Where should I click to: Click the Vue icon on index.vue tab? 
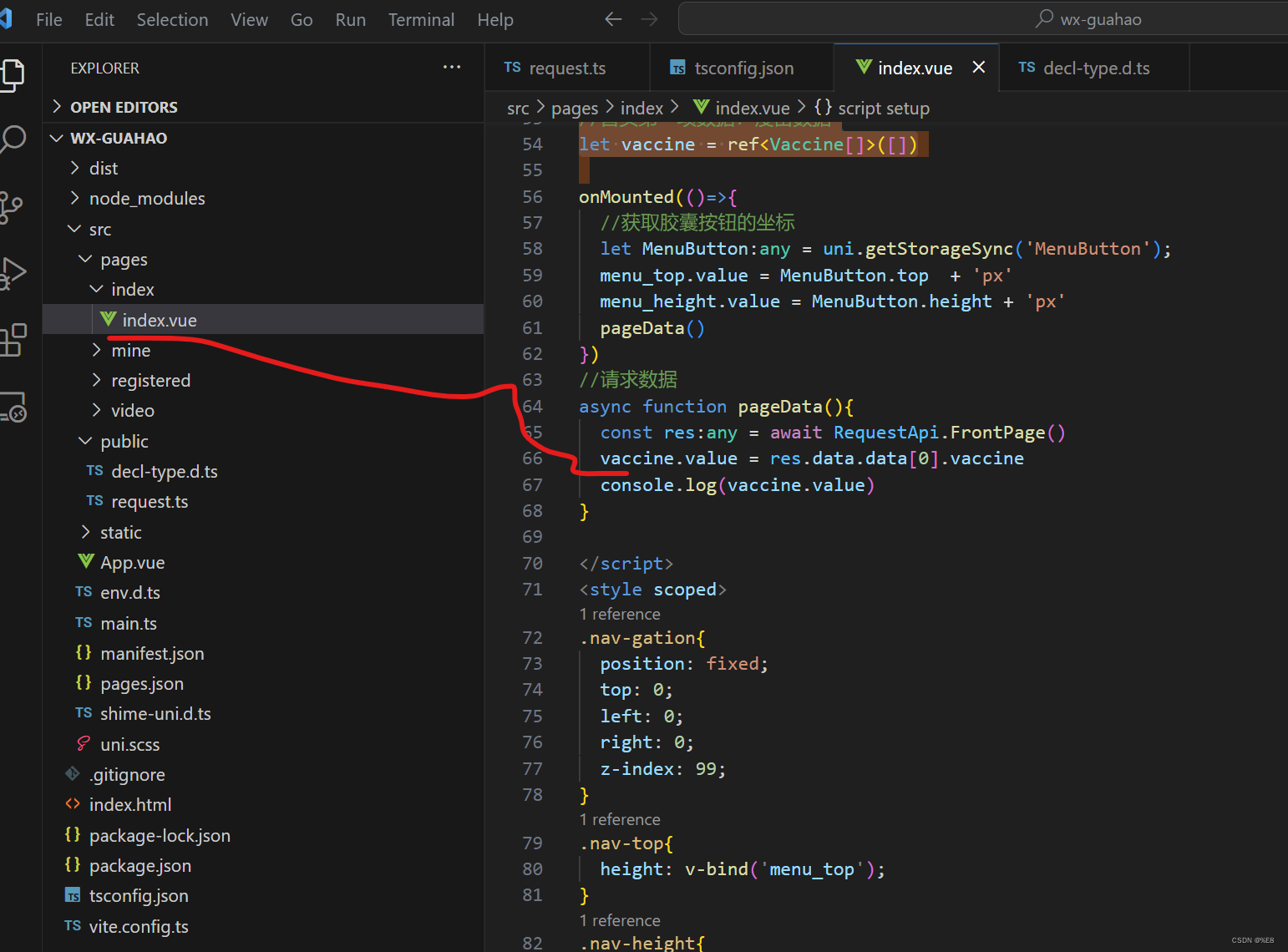(x=864, y=67)
